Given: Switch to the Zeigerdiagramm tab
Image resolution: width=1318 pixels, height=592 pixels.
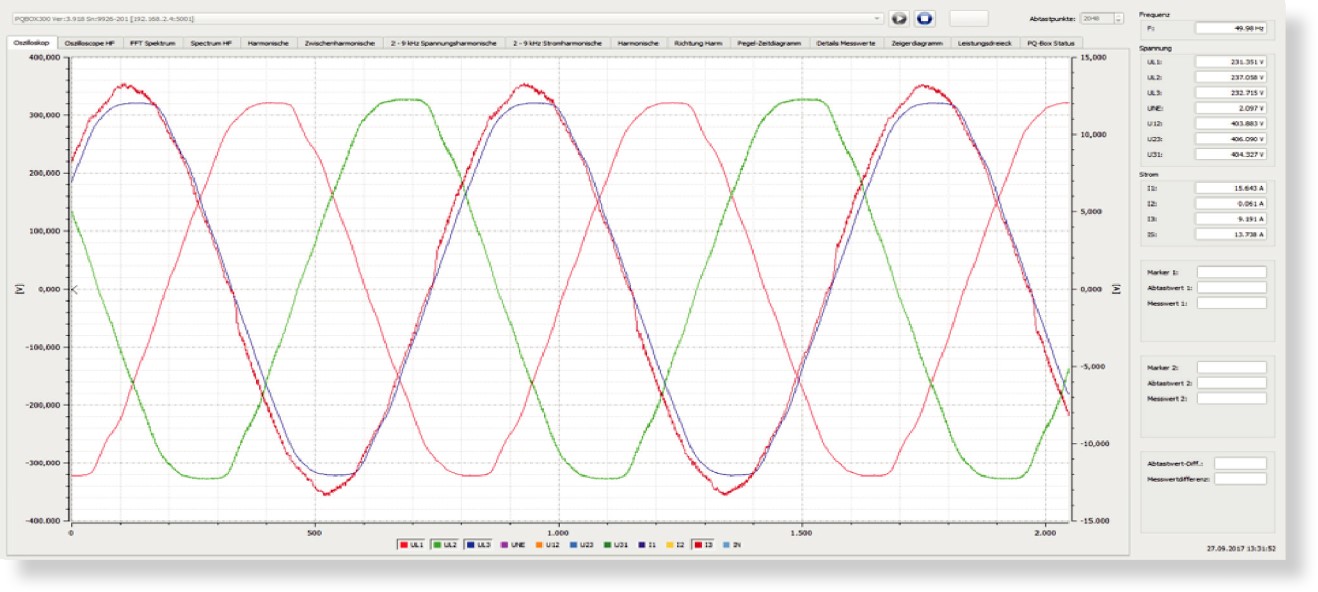Looking at the screenshot, I should [917, 43].
